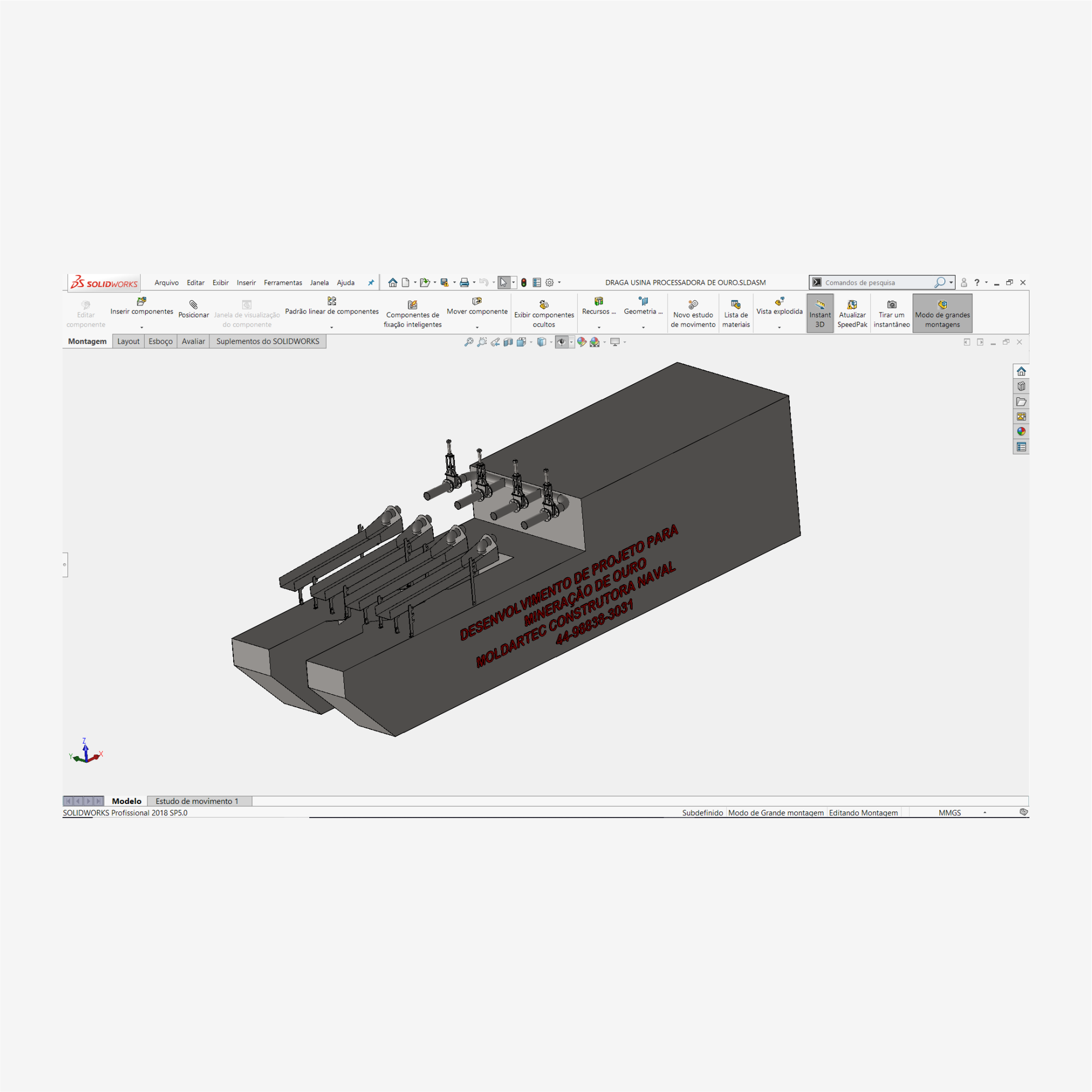Open the Geometria de referência tool

(x=643, y=307)
